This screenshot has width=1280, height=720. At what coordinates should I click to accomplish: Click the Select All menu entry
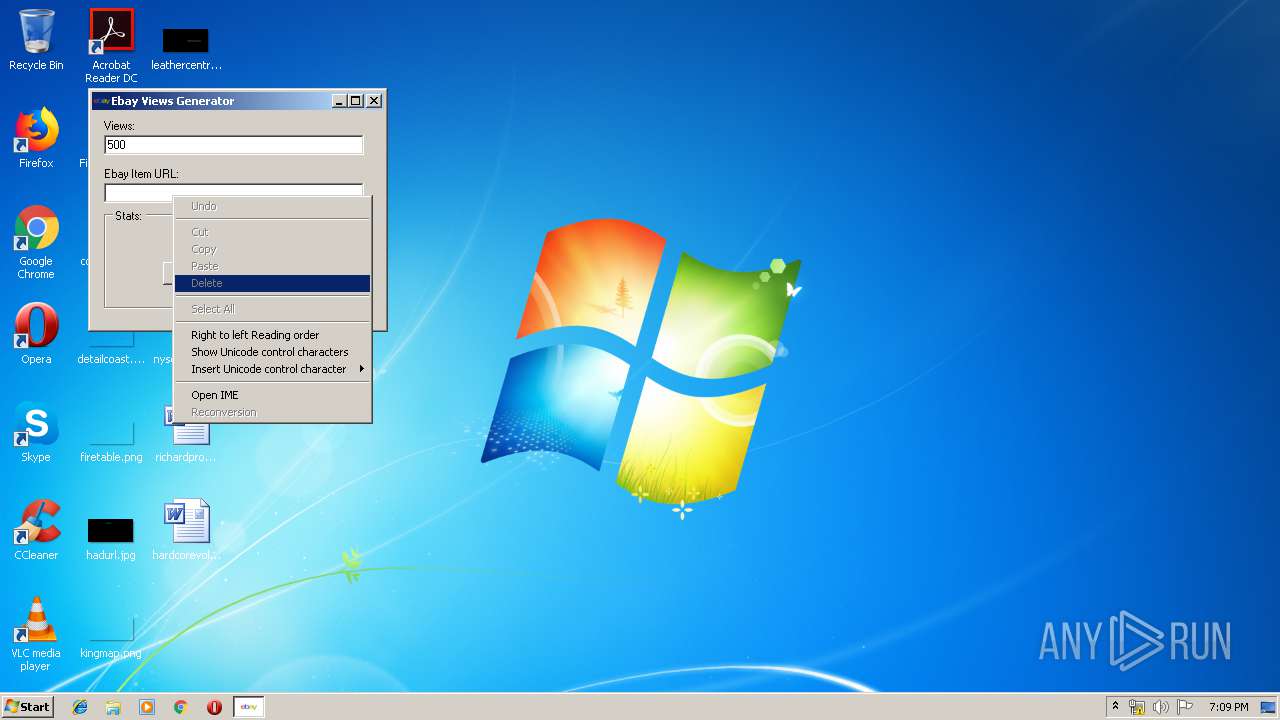[272, 309]
